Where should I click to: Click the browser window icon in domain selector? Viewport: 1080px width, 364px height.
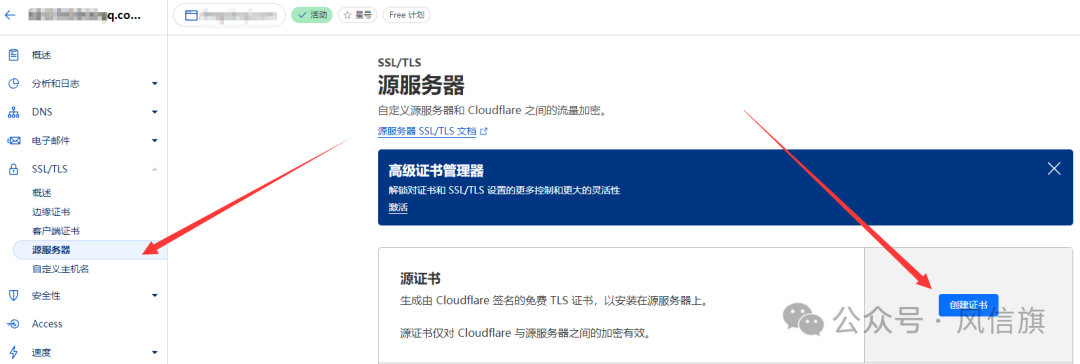pyautogui.click(x=191, y=14)
